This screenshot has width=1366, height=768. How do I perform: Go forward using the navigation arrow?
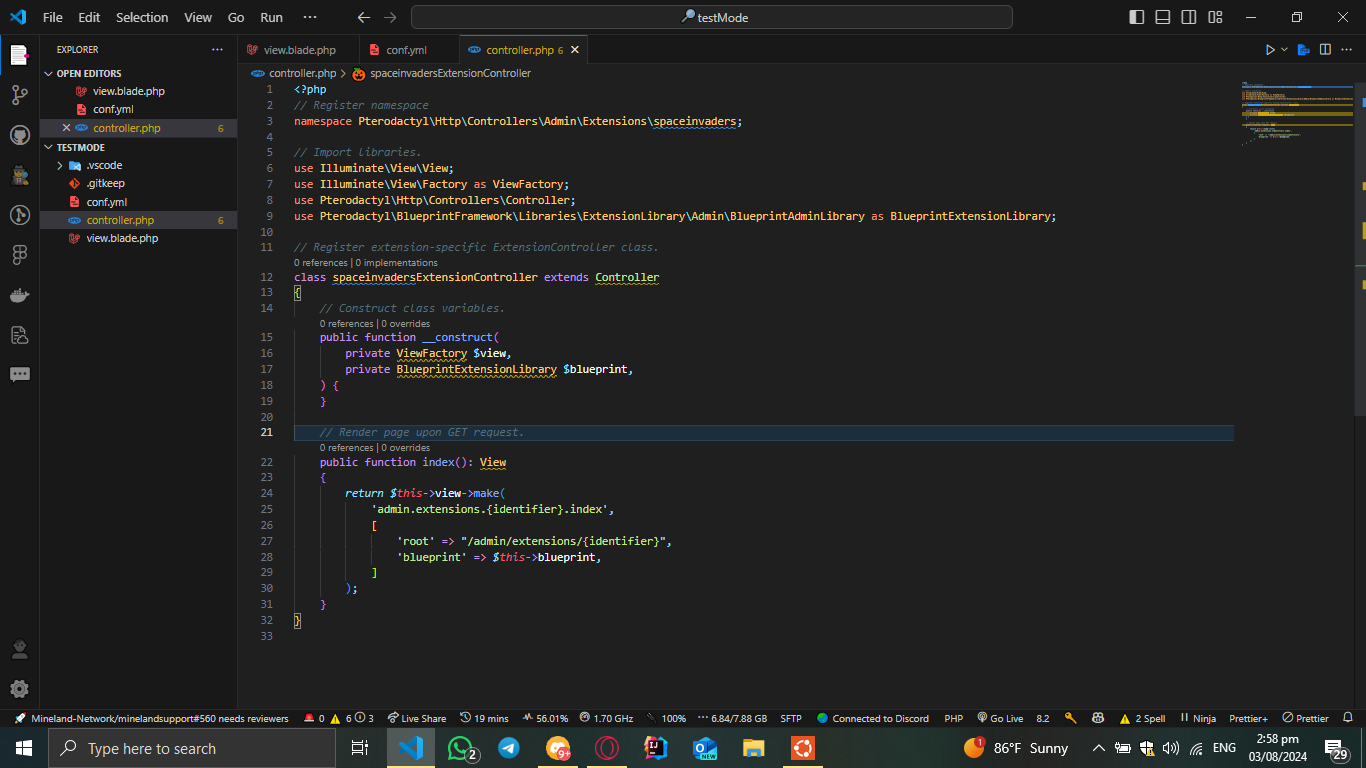pyautogui.click(x=390, y=17)
